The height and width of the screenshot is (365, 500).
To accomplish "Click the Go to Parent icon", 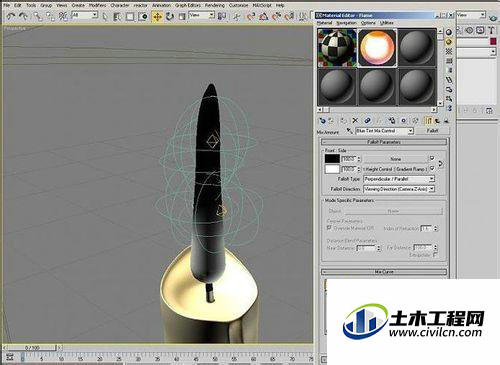I will (437, 121).
